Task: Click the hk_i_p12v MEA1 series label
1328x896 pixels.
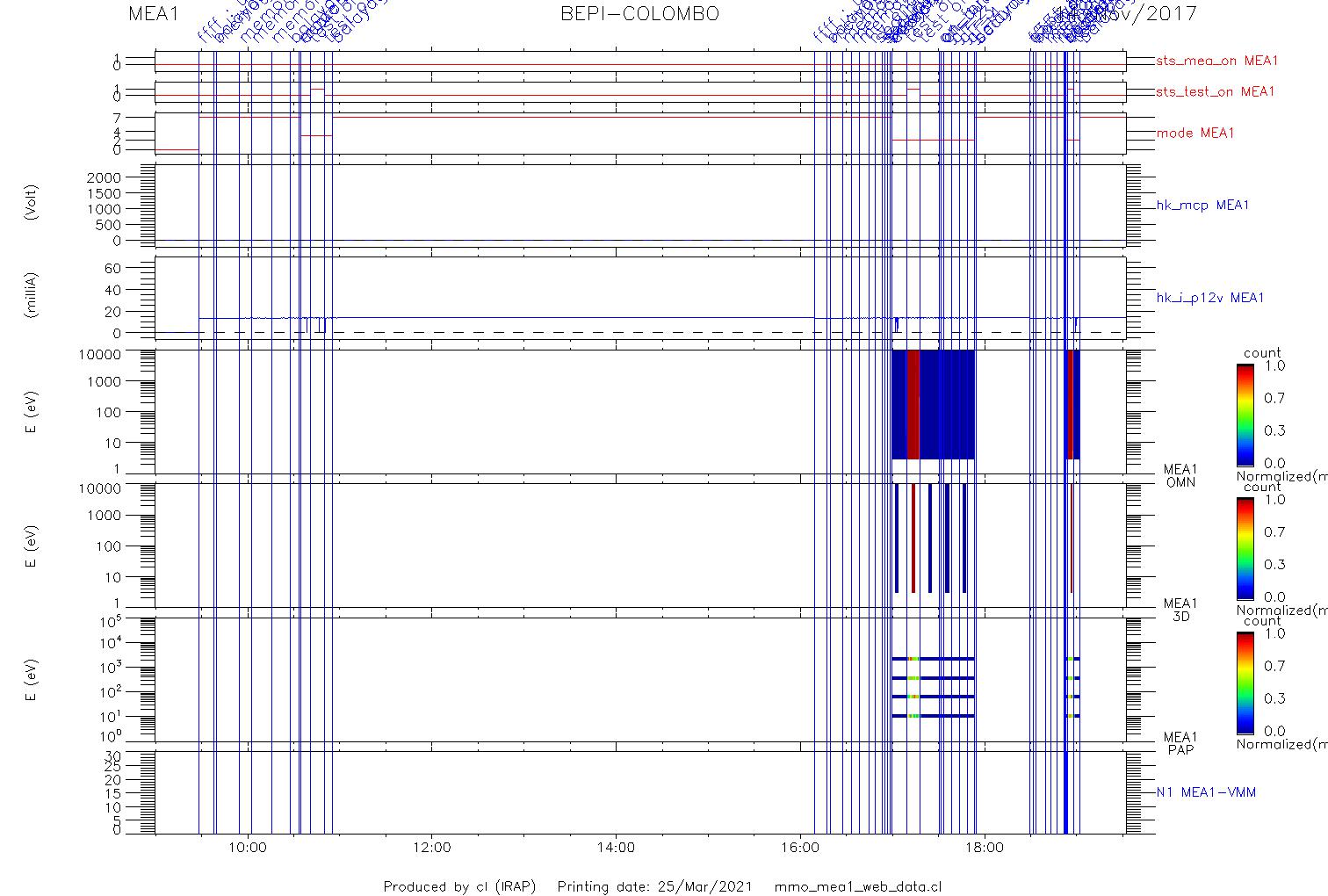Action: tap(1210, 298)
